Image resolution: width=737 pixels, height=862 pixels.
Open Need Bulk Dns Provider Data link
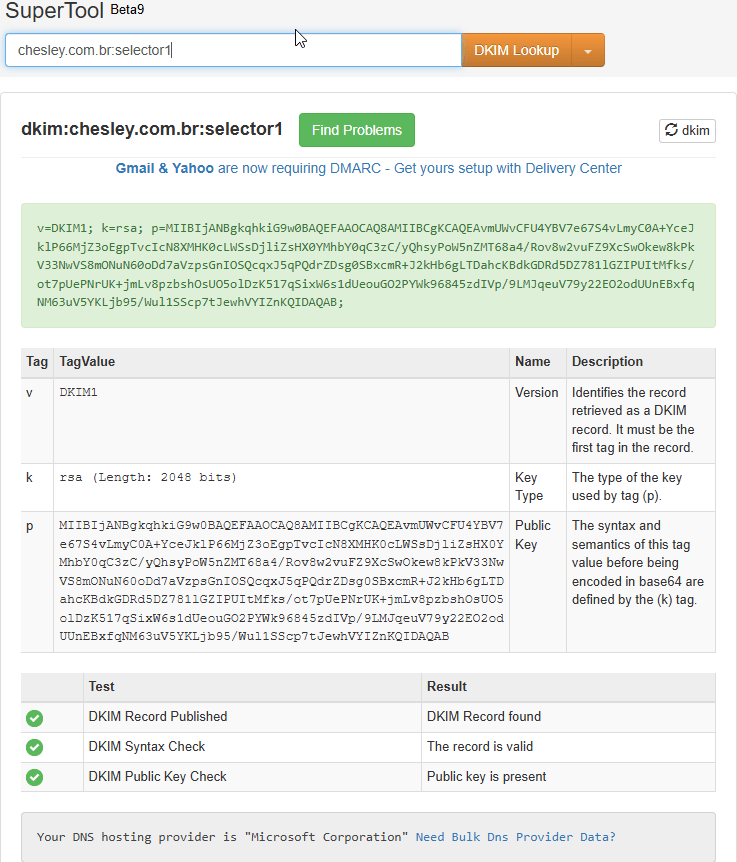tap(515, 837)
